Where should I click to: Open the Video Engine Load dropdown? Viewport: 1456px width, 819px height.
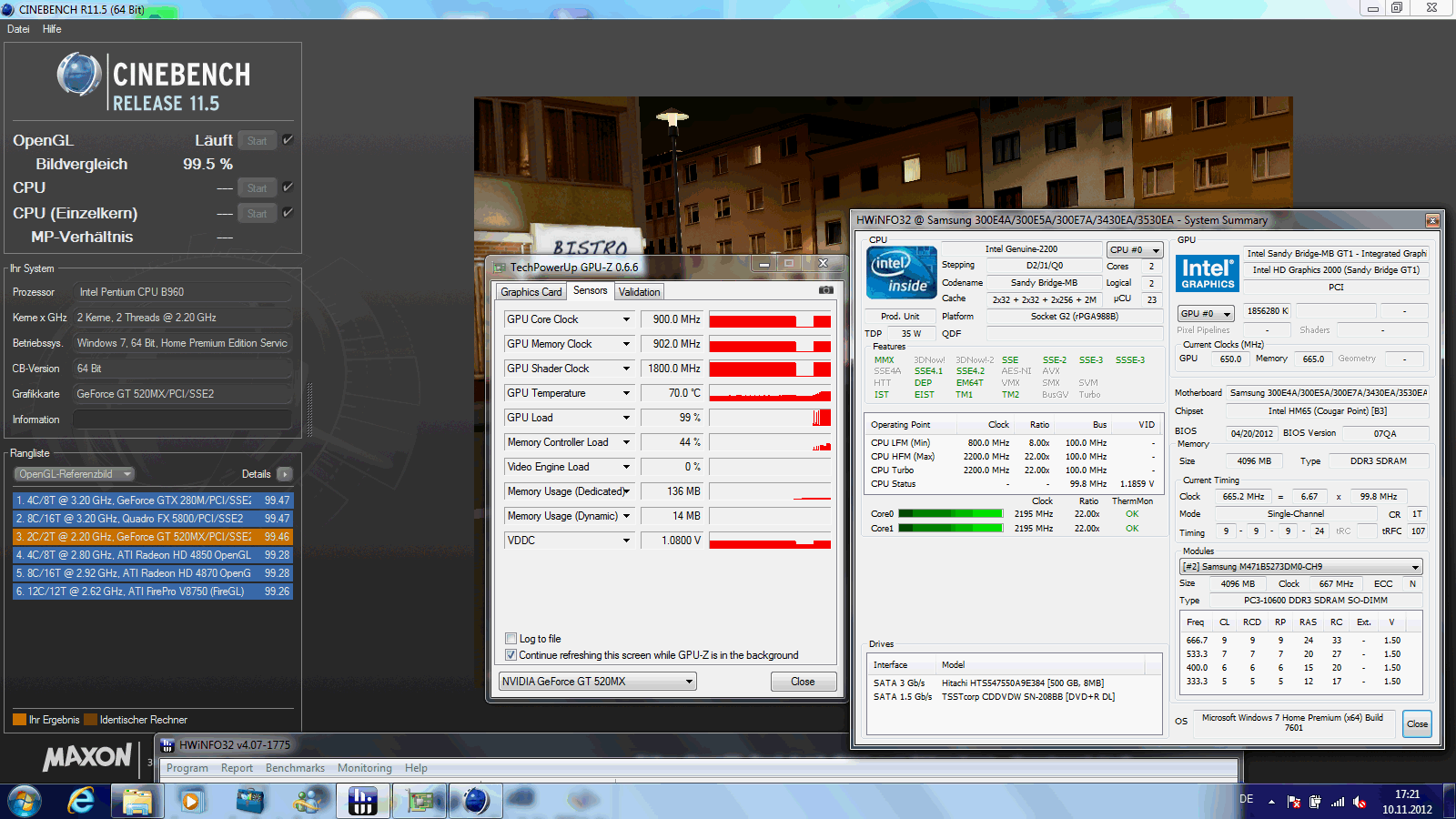tap(626, 467)
